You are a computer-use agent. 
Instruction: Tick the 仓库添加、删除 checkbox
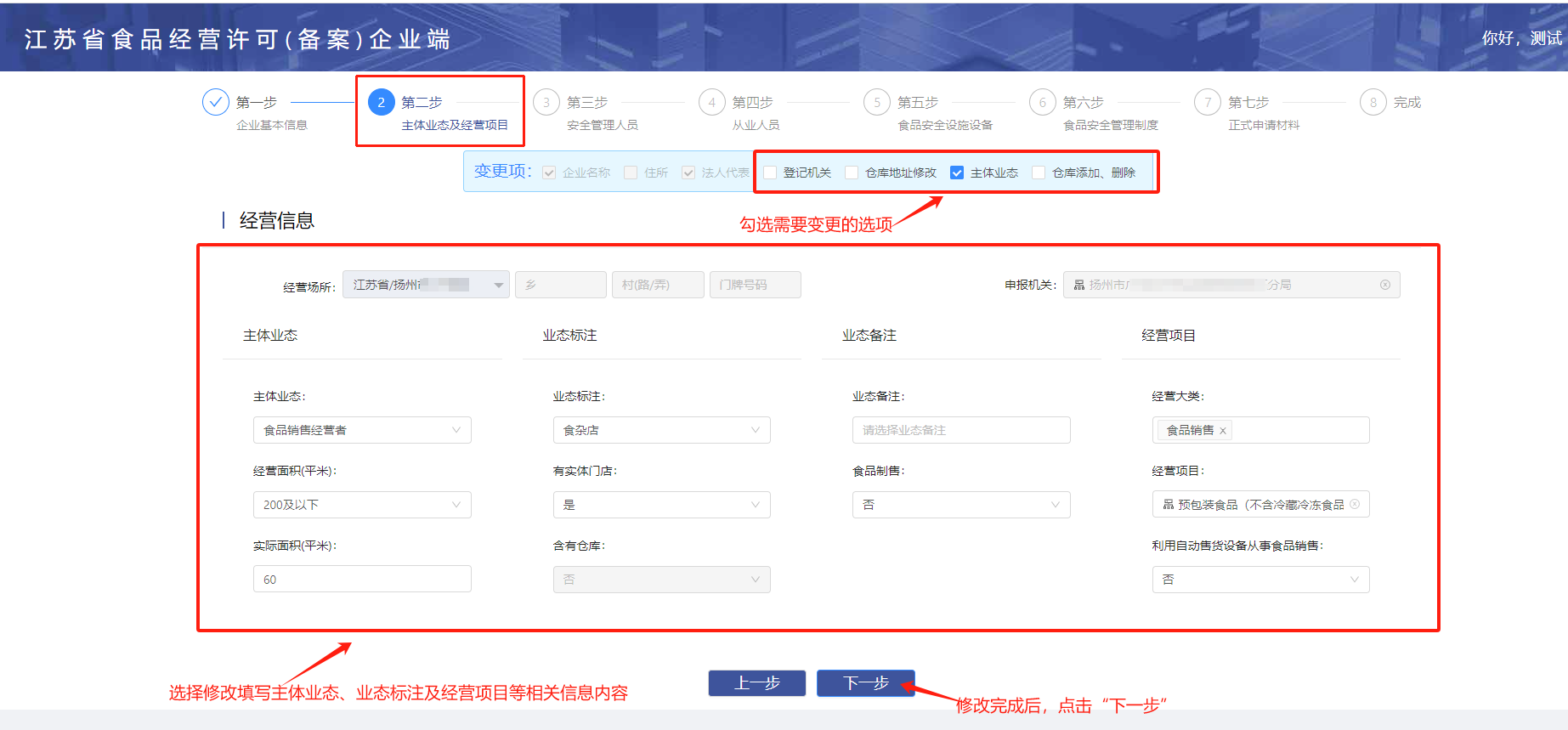coord(1039,173)
